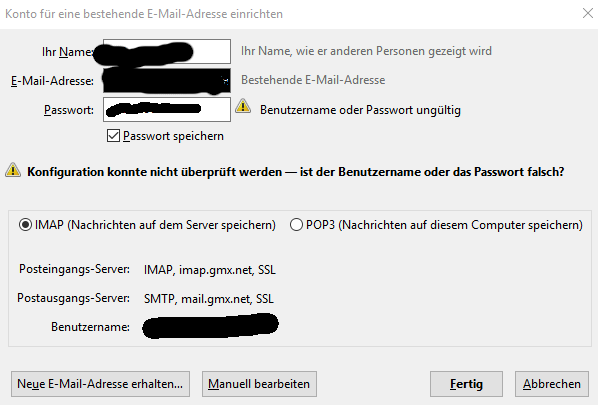Click the Bestehende E-Mail-Adresse hint text
Screen dimensions: 598x405
[x=313, y=80]
